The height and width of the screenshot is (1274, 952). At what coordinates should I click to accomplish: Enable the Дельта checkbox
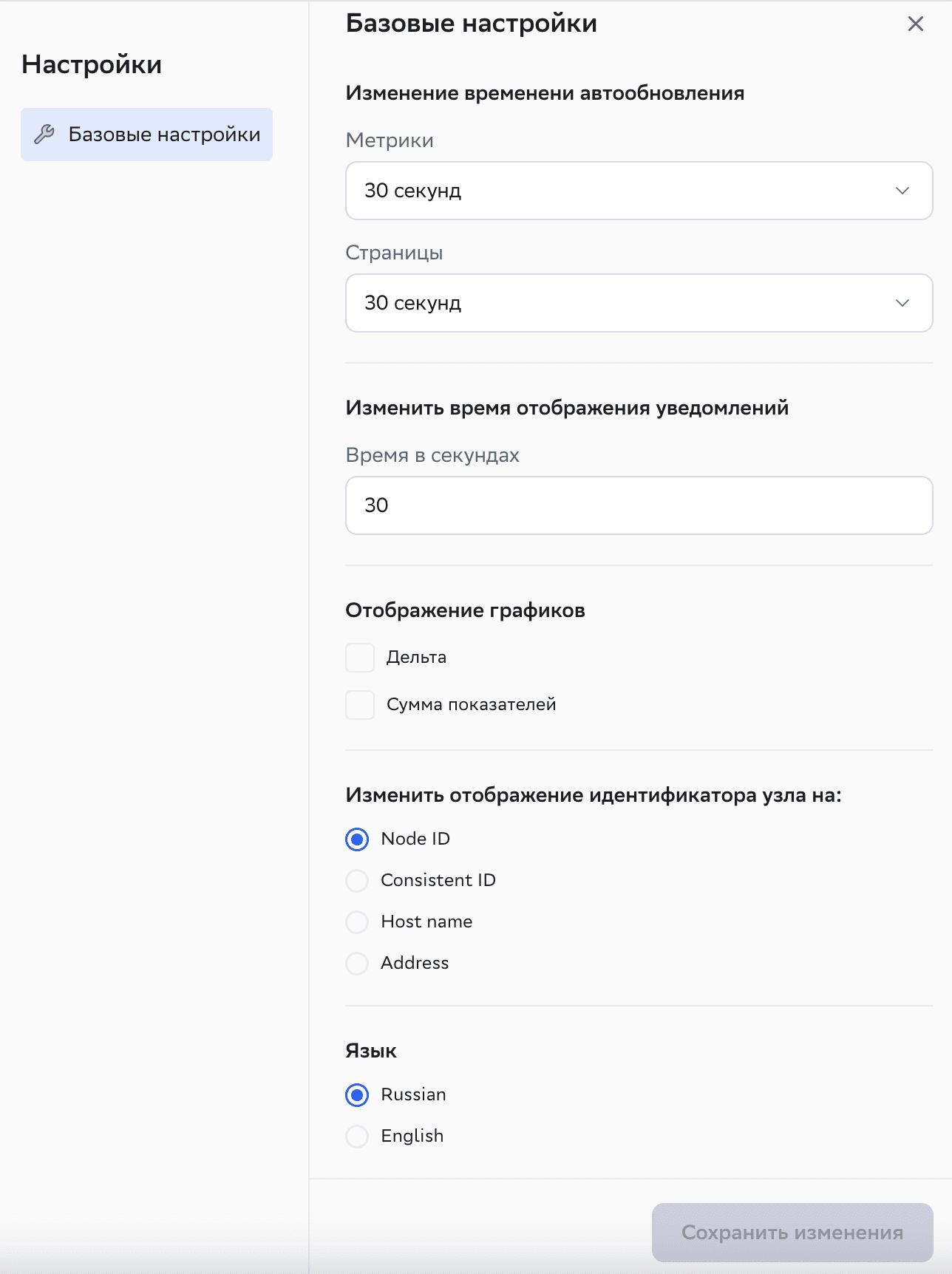359,658
